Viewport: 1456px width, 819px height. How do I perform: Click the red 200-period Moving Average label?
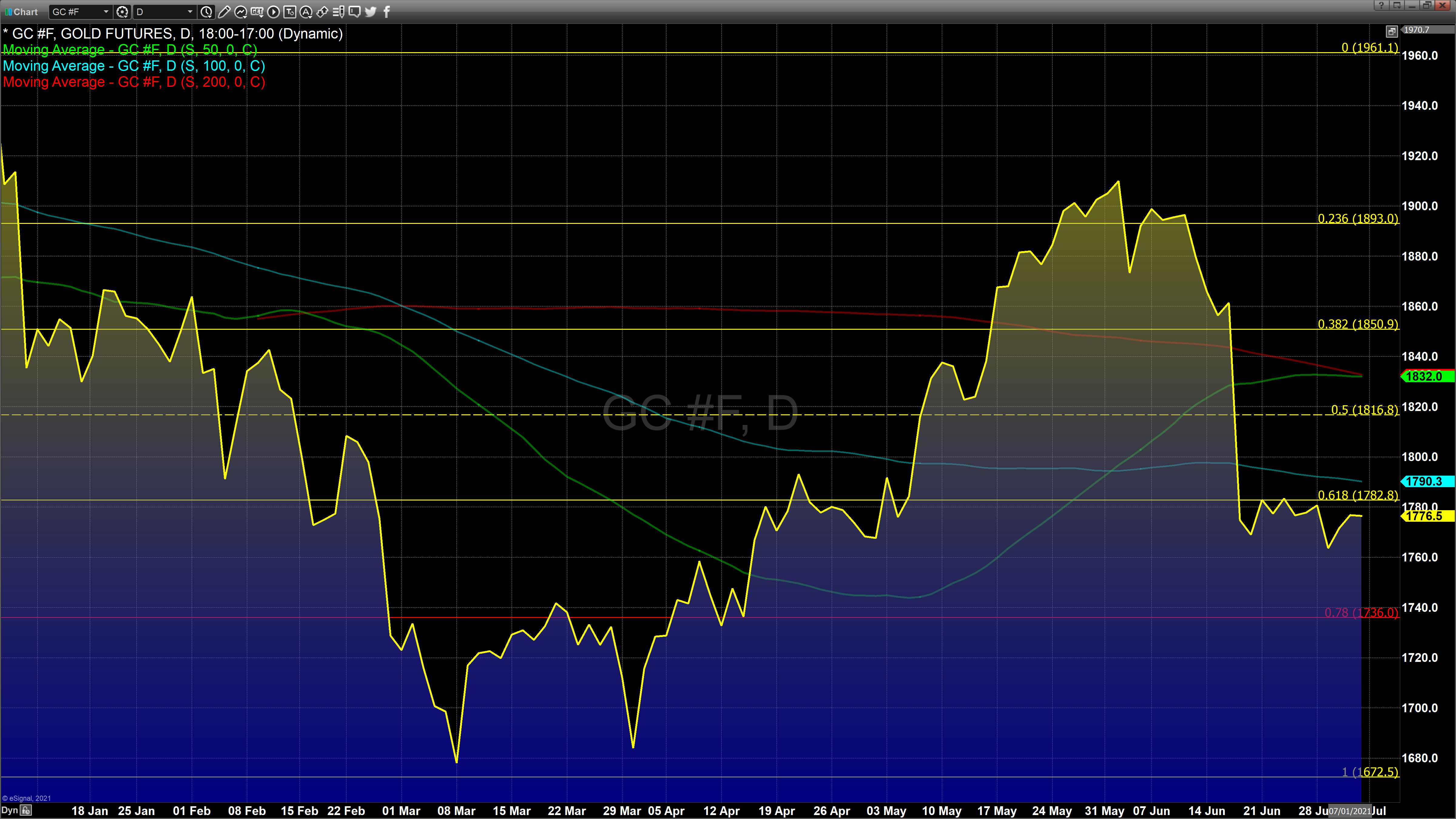point(134,83)
